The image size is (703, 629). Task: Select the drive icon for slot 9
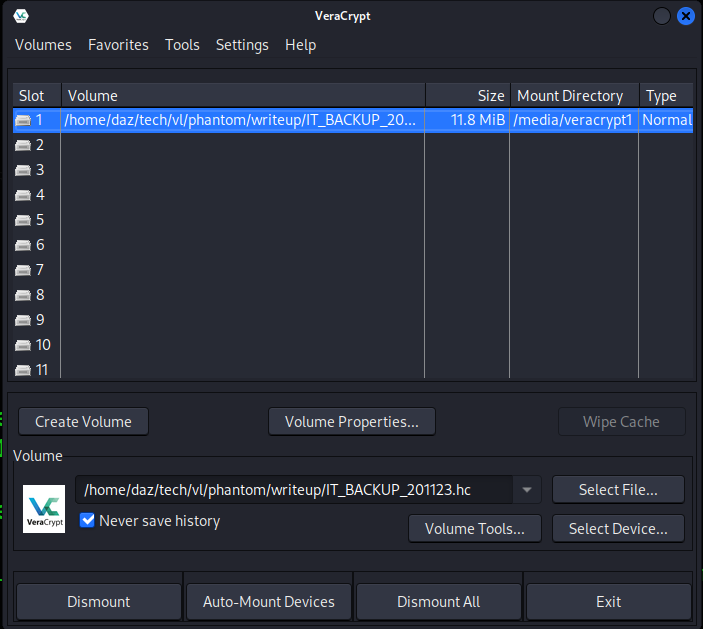pos(23,320)
